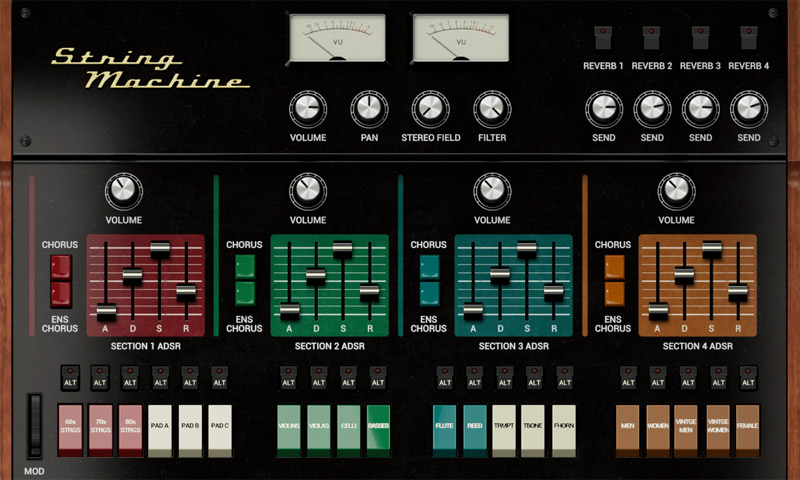Enable Section 1 red CHORUS switch
The image size is (800, 480).
point(62,268)
